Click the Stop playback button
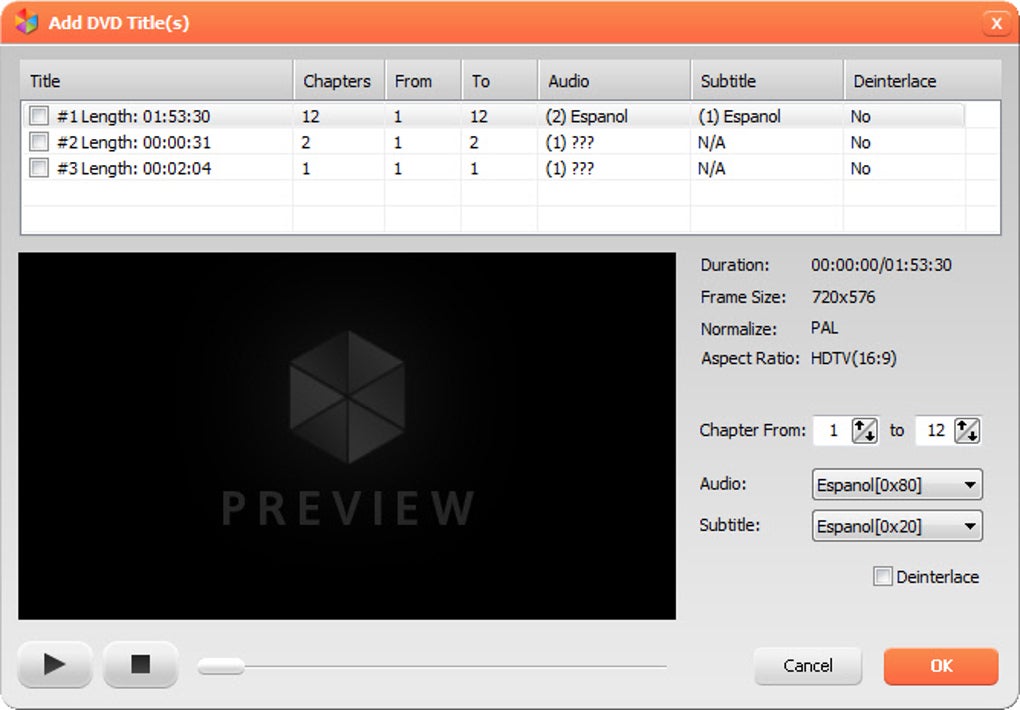The height and width of the screenshot is (710, 1020). pyautogui.click(x=141, y=664)
